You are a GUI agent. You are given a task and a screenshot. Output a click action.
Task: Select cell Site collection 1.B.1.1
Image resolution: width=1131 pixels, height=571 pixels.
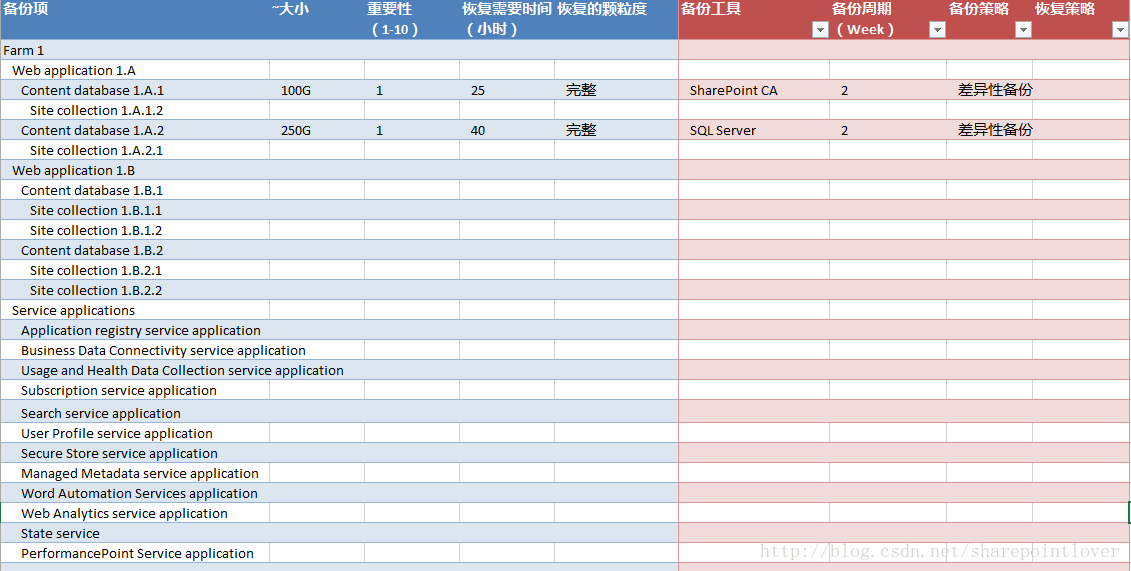(x=135, y=211)
